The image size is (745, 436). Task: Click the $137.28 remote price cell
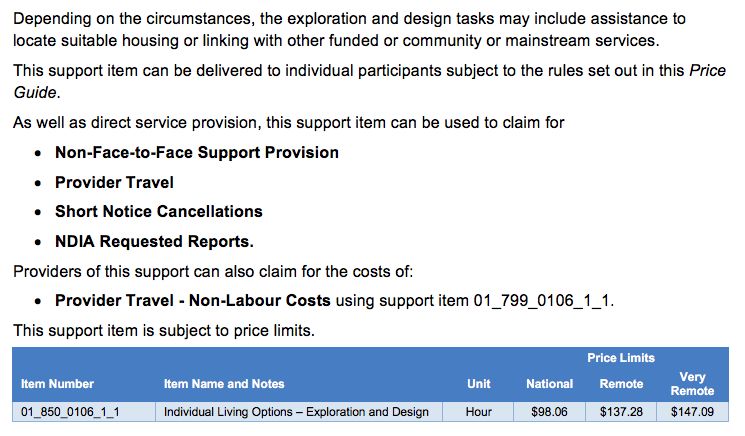(x=621, y=412)
